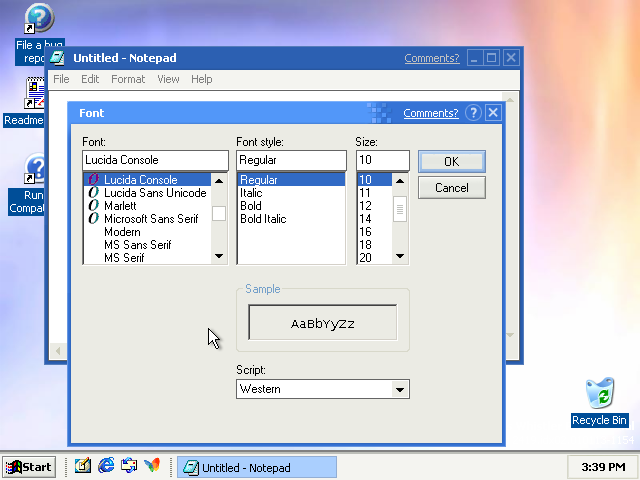Confirm the font with the OK button
The height and width of the screenshot is (480, 640).
[x=452, y=162]
